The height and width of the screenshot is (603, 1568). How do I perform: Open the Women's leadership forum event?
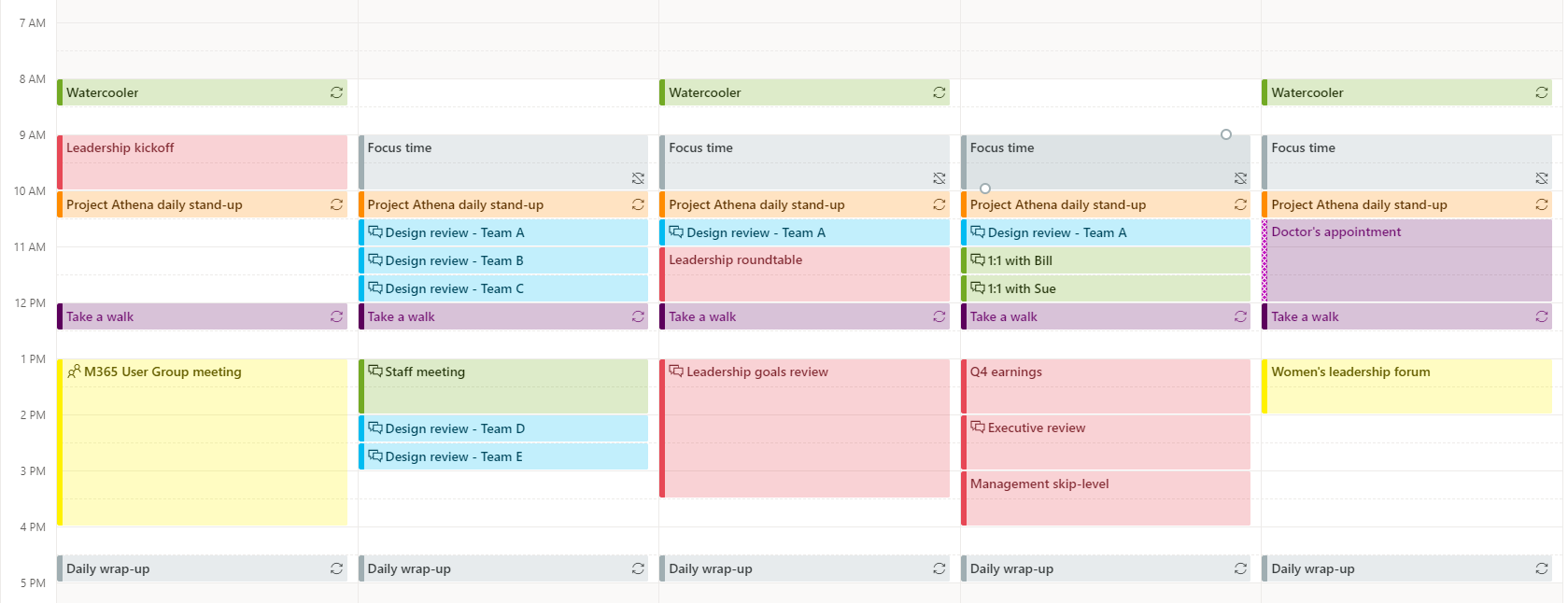pyautogui.click(x=1406, y=386)
